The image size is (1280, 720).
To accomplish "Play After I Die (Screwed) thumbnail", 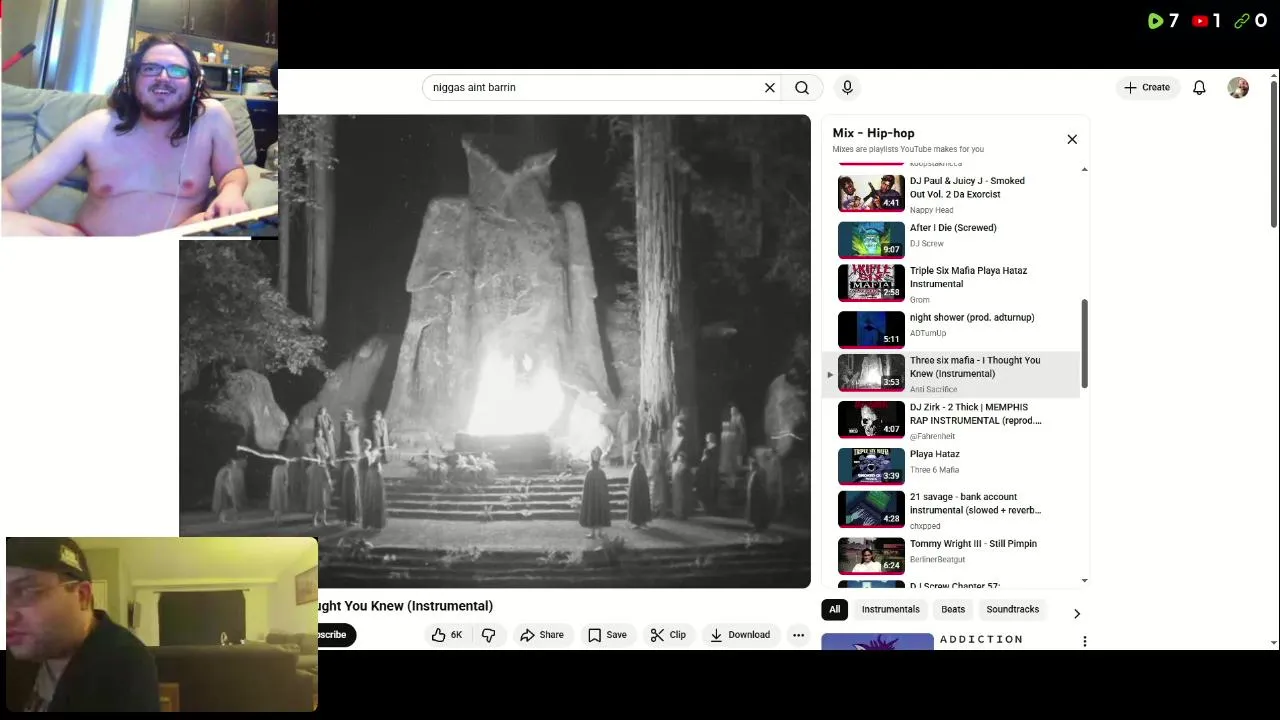I will pyautogui.click(x=871, y=240).
